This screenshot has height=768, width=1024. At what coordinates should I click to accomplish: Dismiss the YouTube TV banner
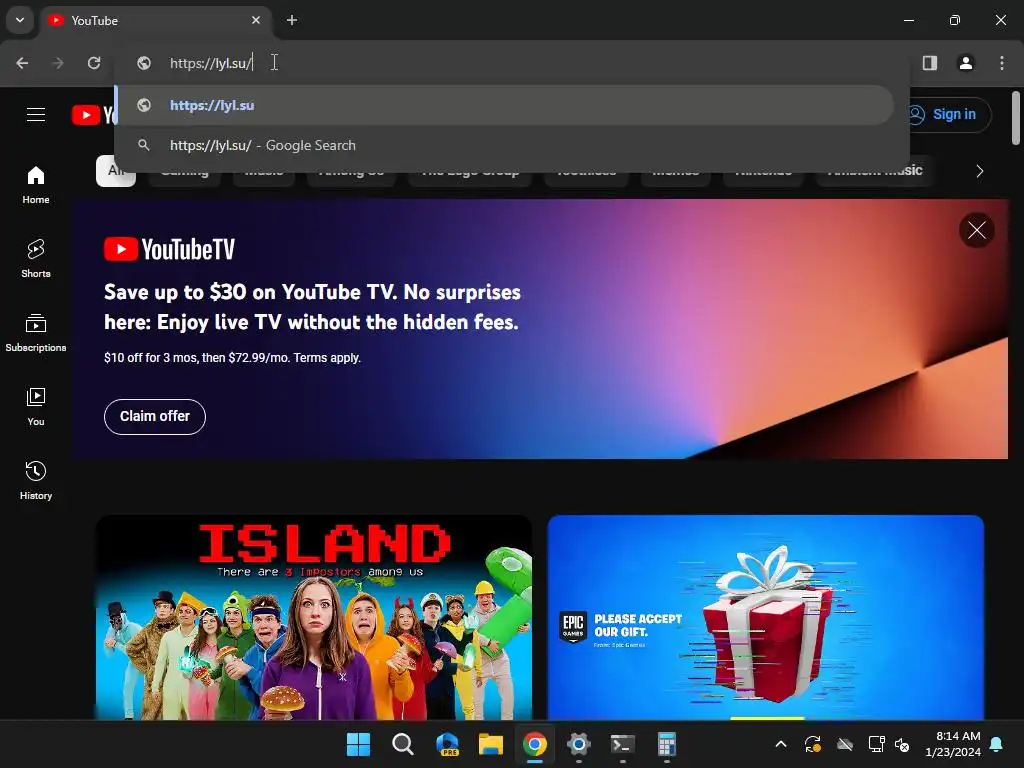click(976, 230)
